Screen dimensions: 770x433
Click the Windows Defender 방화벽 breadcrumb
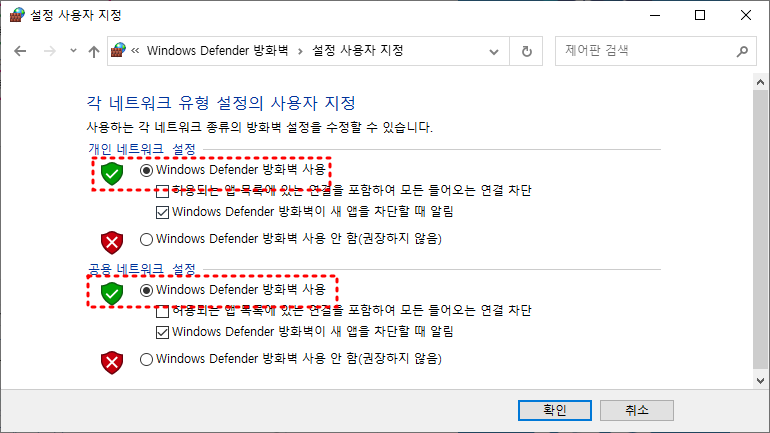tap(218, 51)
